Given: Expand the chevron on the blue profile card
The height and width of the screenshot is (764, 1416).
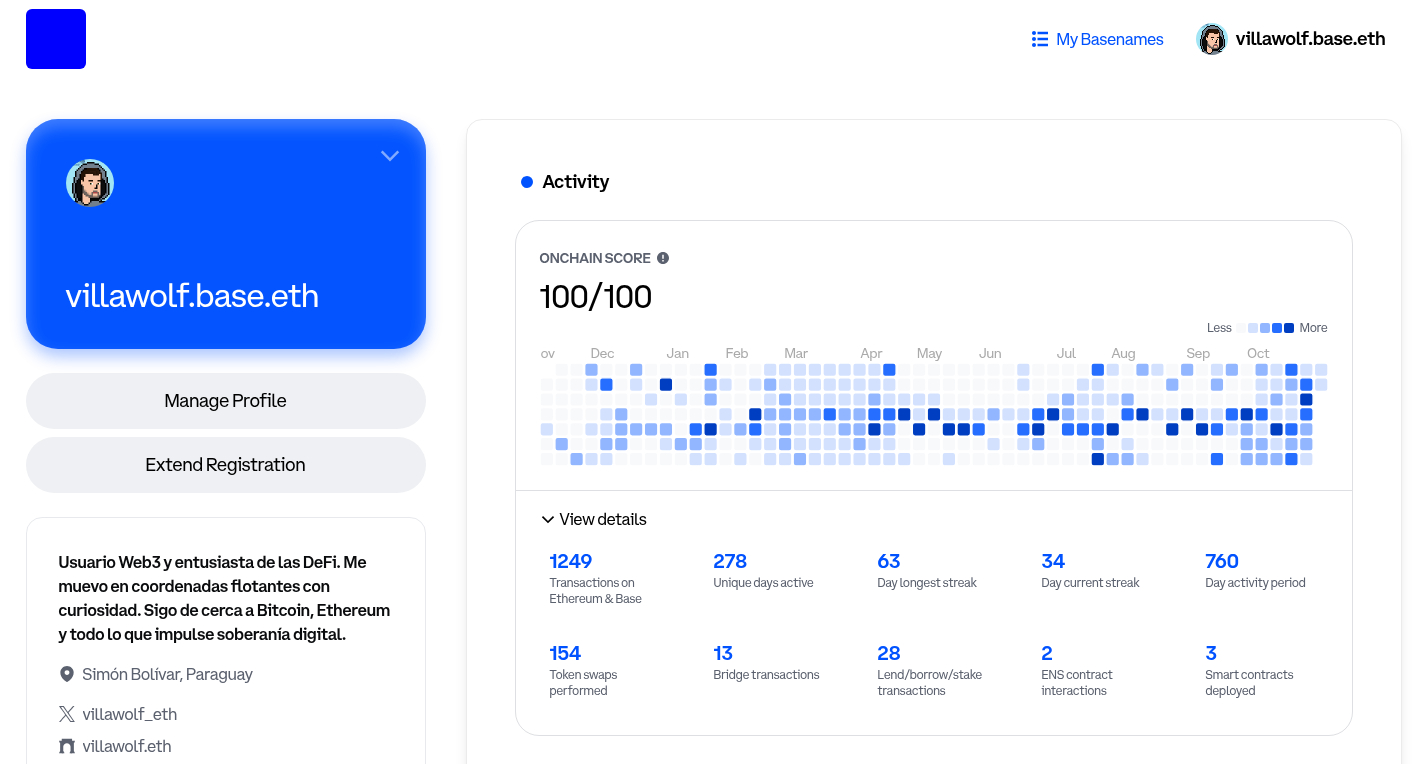Looking at the screenshot, I should (390, 155).
